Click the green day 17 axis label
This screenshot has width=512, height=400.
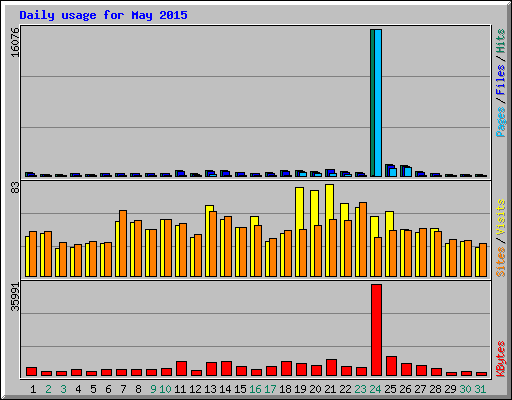click(270, 389)
